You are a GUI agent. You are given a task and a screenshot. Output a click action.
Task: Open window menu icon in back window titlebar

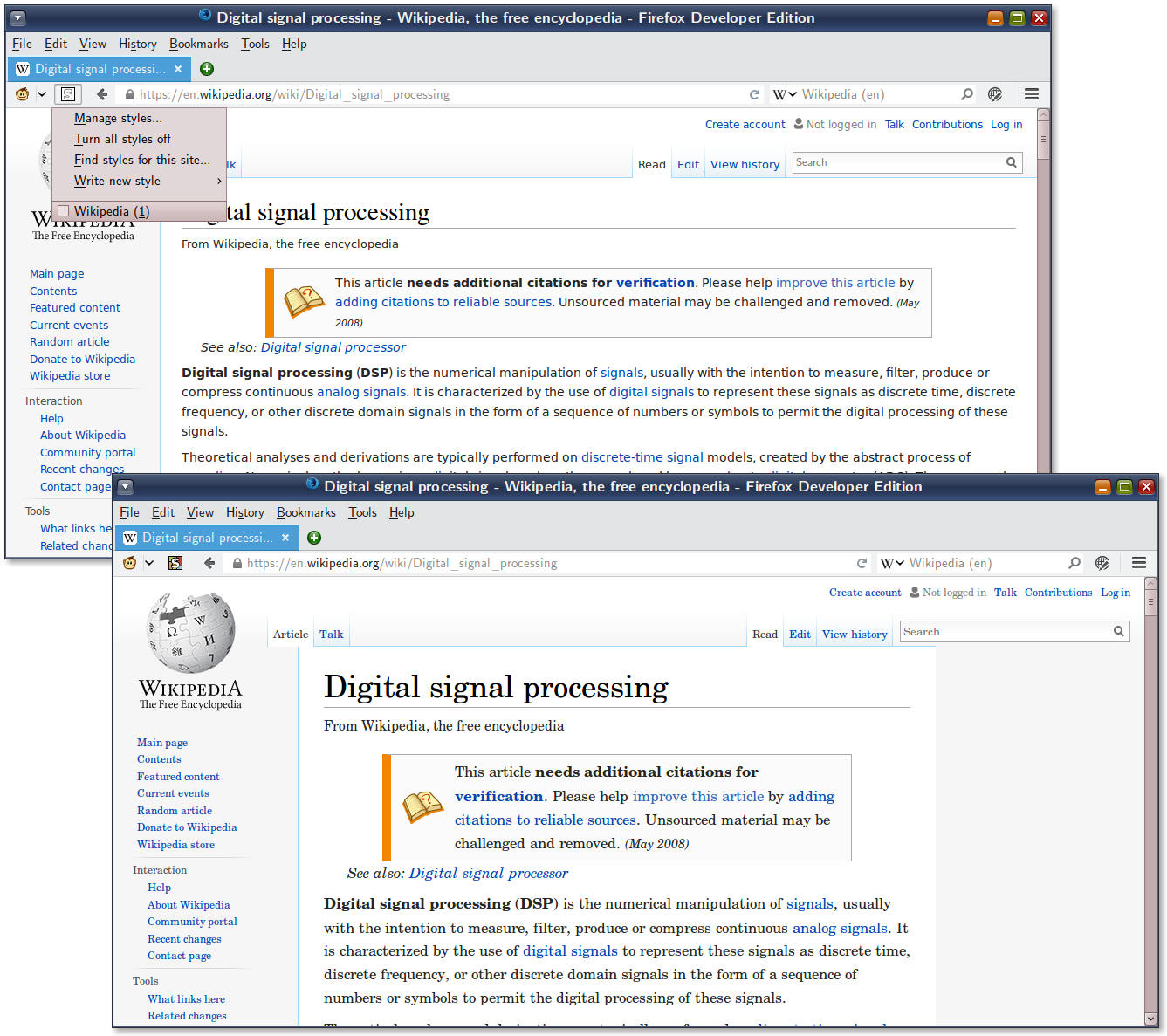tap(17, 18)
